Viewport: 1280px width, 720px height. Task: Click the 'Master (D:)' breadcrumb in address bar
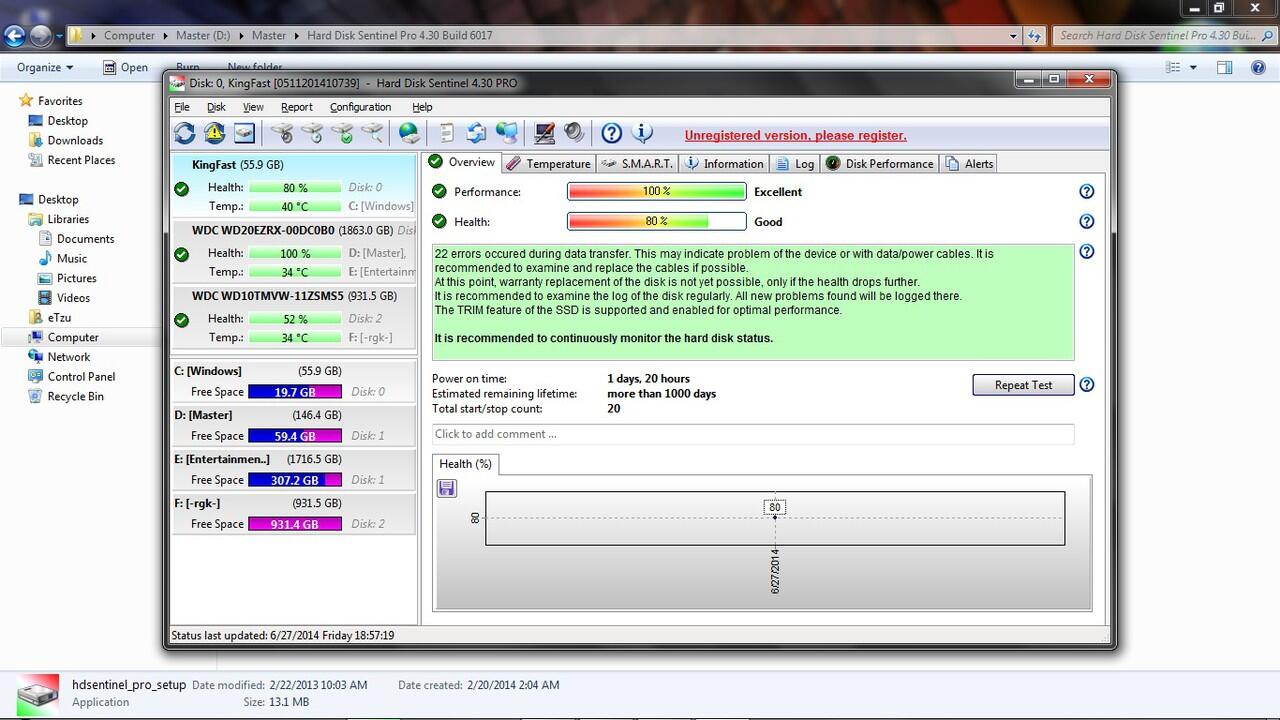coord(203,36)
